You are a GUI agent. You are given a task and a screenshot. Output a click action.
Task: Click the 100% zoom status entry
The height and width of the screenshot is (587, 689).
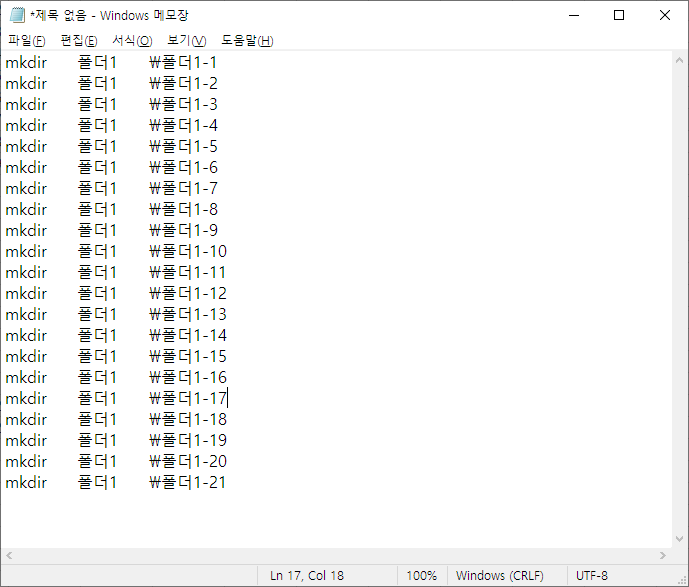click(422, 576)
